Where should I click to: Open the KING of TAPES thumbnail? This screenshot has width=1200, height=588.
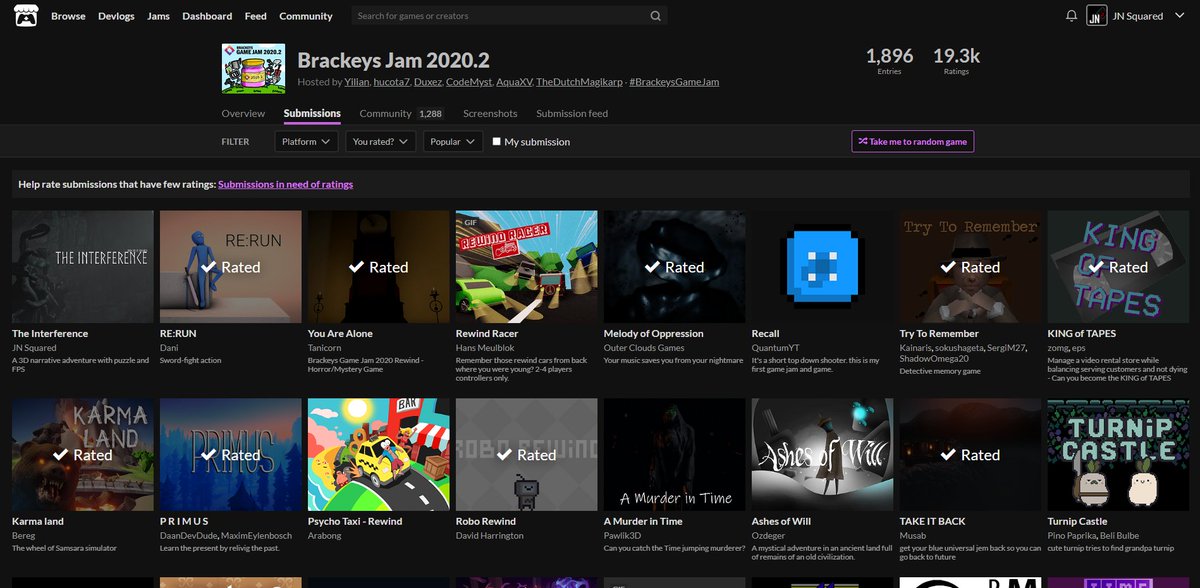click(1119, 267)
